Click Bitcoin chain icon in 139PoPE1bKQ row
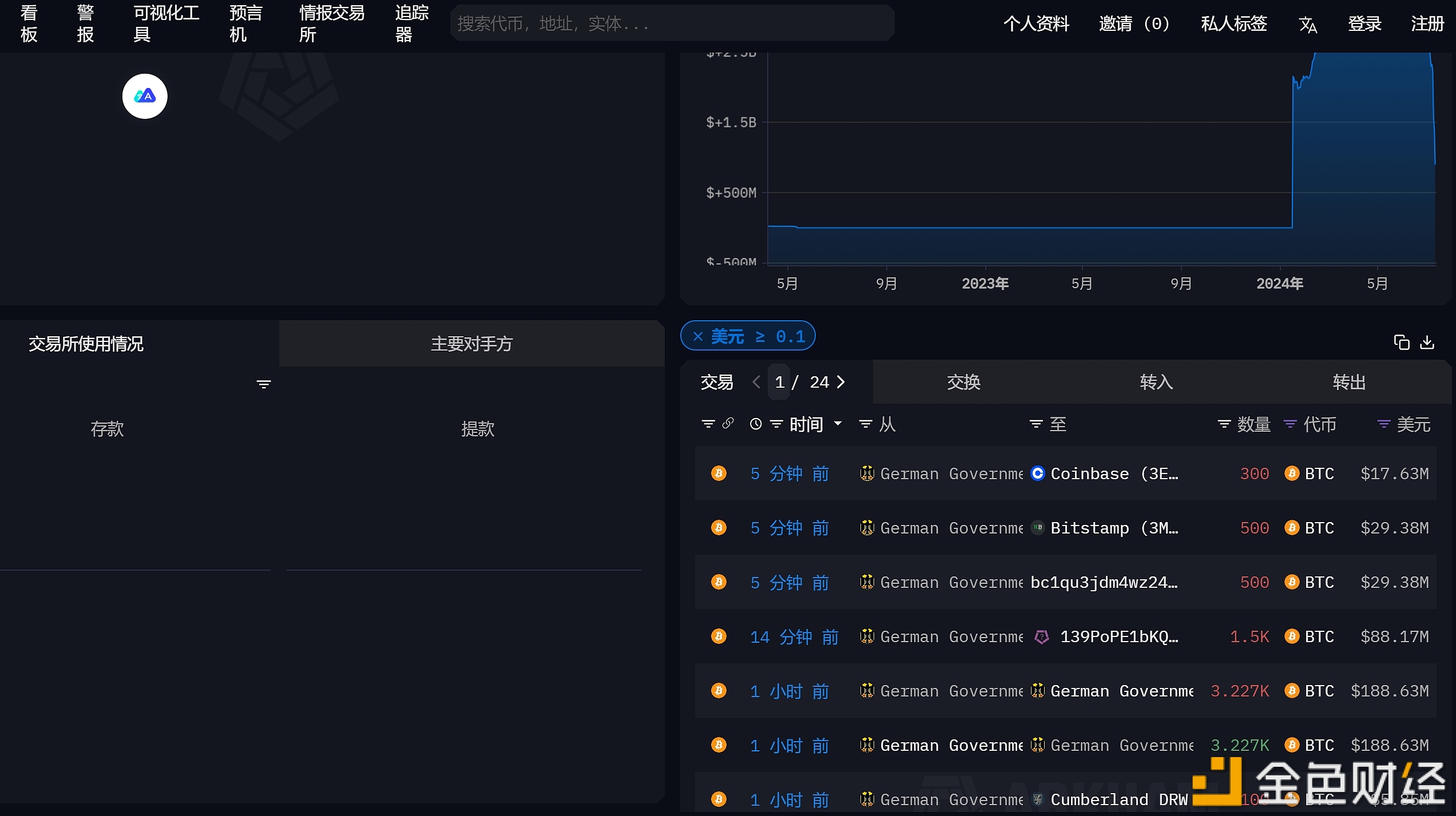 click(719, 636)
